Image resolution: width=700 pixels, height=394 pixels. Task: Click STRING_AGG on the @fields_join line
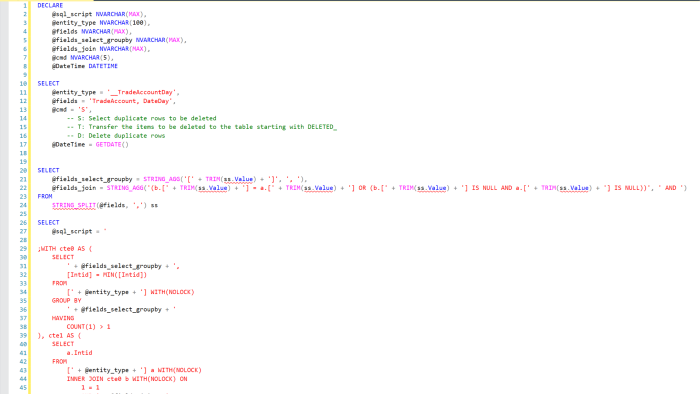(125, 188)
